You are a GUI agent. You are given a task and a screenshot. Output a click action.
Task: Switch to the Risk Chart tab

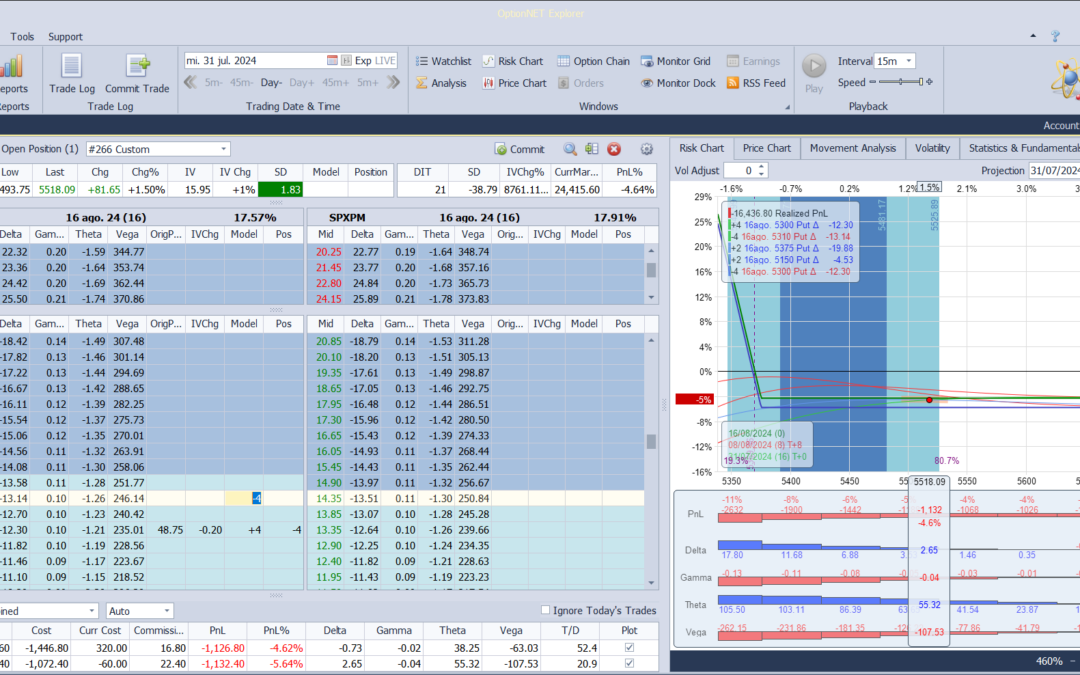point(701,148)
